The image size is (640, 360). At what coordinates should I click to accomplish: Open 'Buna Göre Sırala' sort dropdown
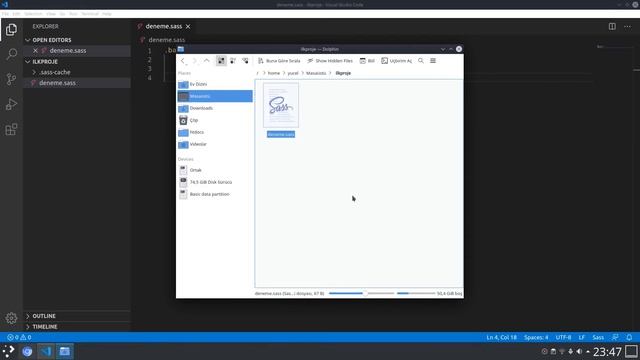pyautogui.click(x=279, y=61)
